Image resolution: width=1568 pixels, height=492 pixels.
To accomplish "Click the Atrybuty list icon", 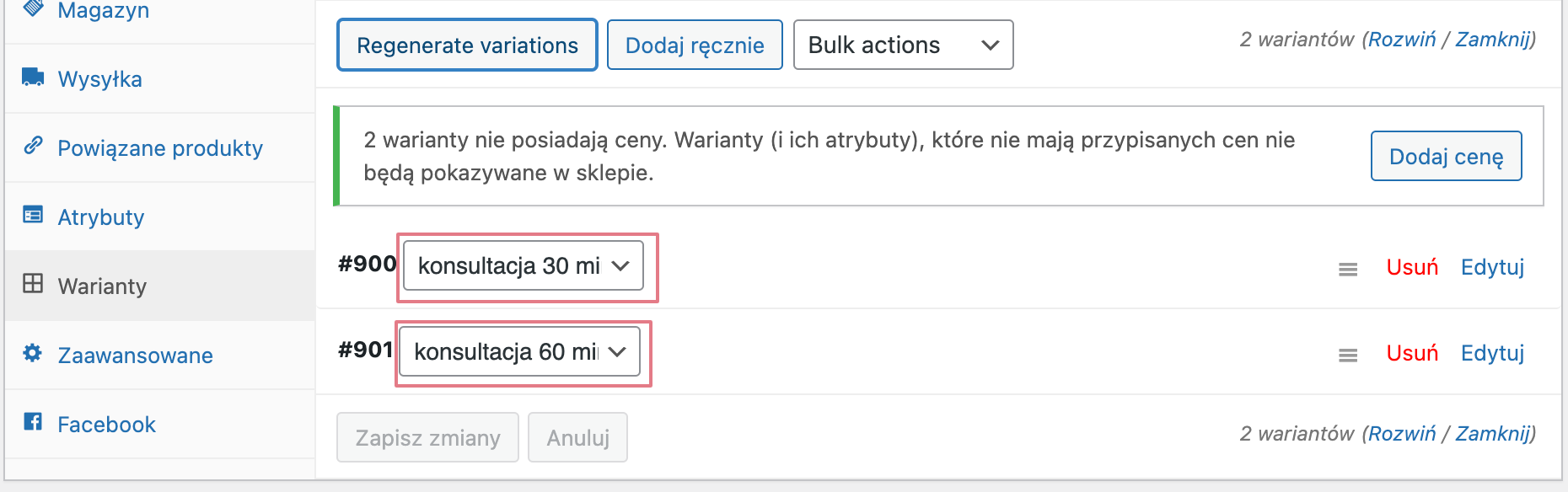I will 33,215.
